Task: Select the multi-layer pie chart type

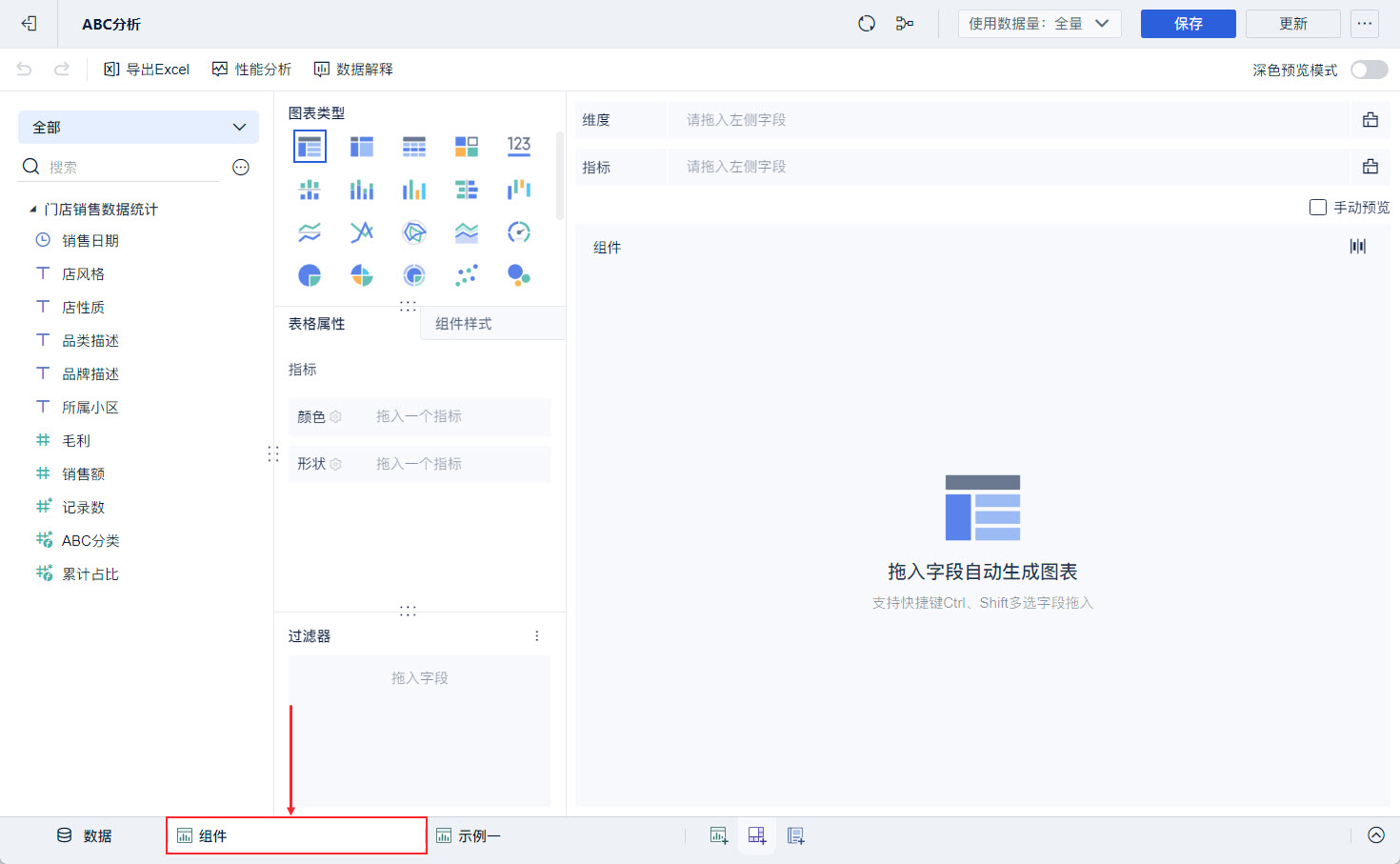Action: click(414, 275)
